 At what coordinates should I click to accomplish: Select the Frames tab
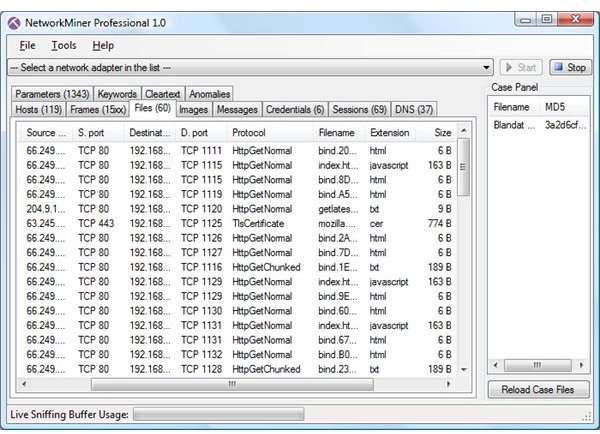(98, 110)
